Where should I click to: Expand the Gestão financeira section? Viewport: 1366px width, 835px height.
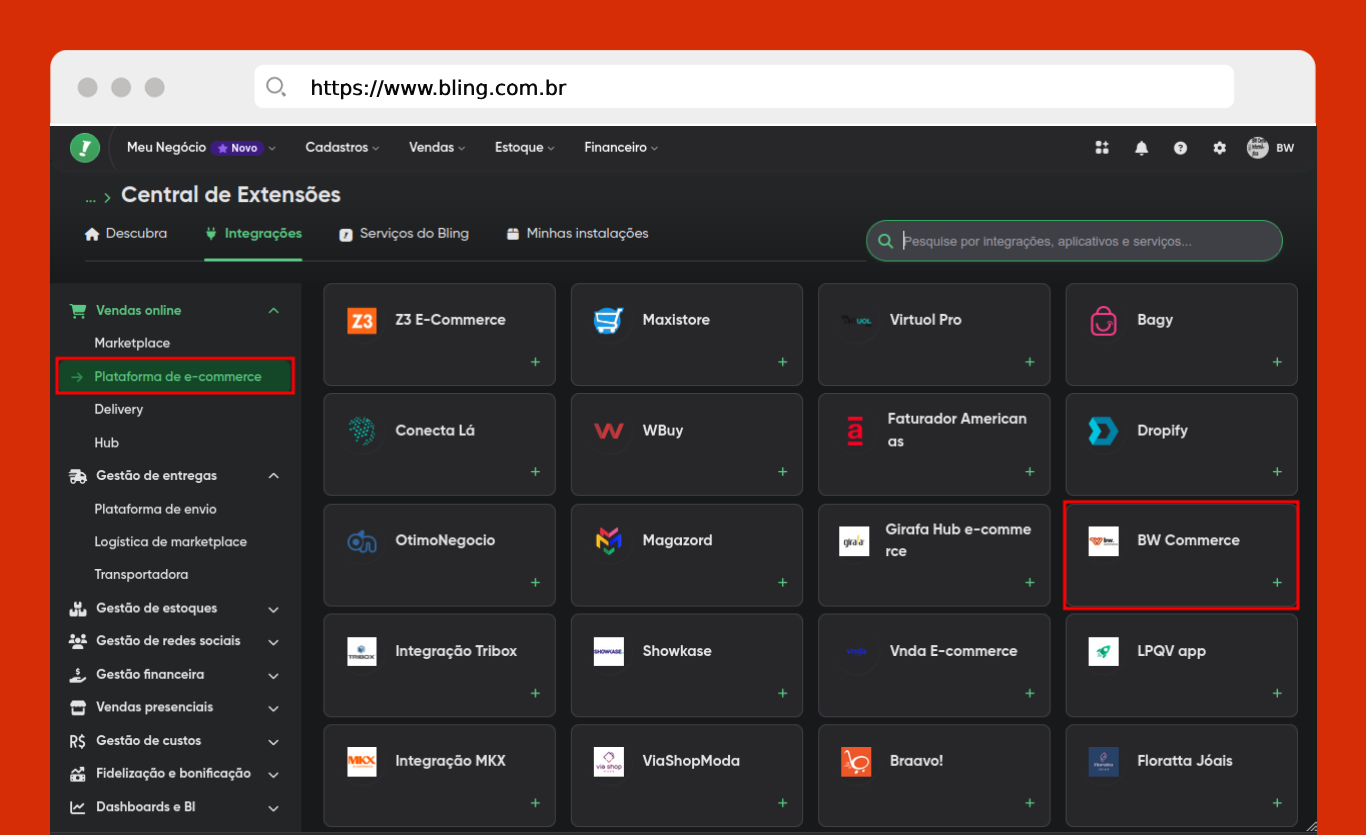tap(274, 676)
